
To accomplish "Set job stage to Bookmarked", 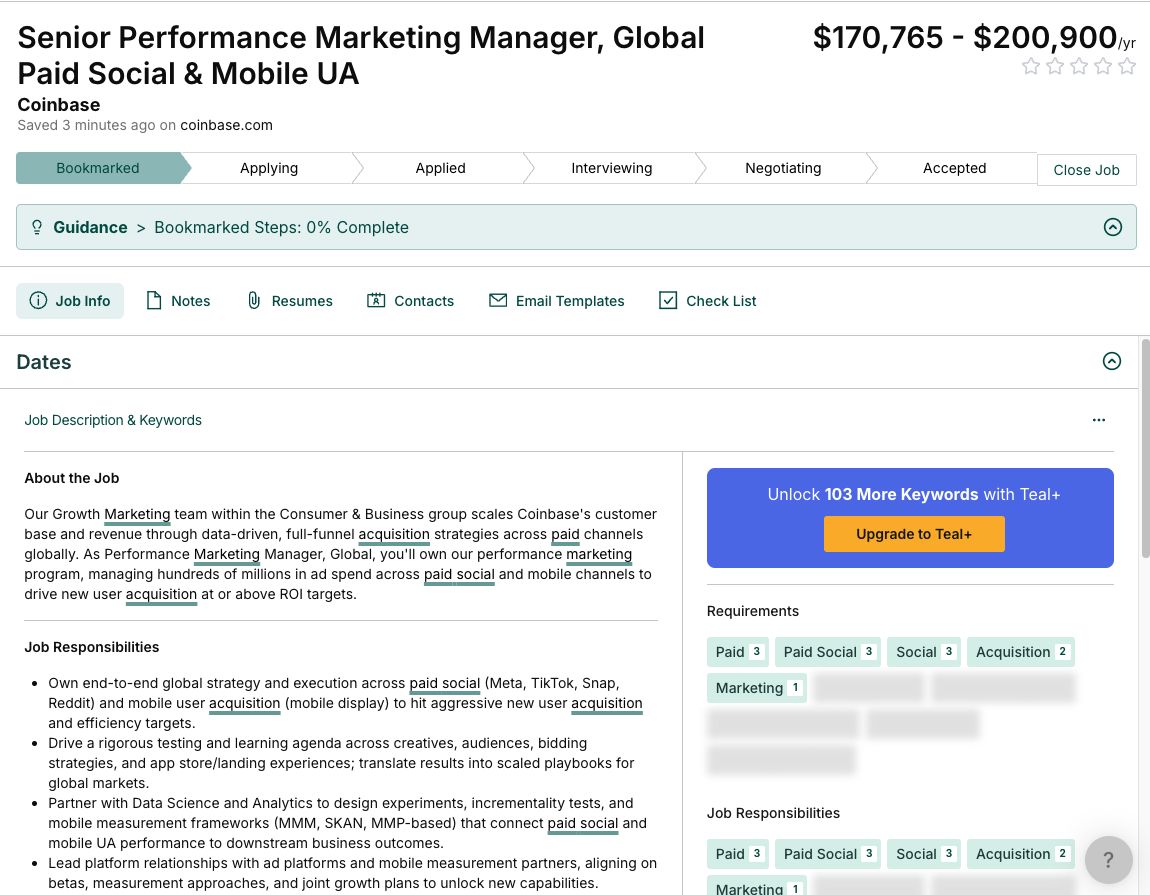I will coord(98,168).
